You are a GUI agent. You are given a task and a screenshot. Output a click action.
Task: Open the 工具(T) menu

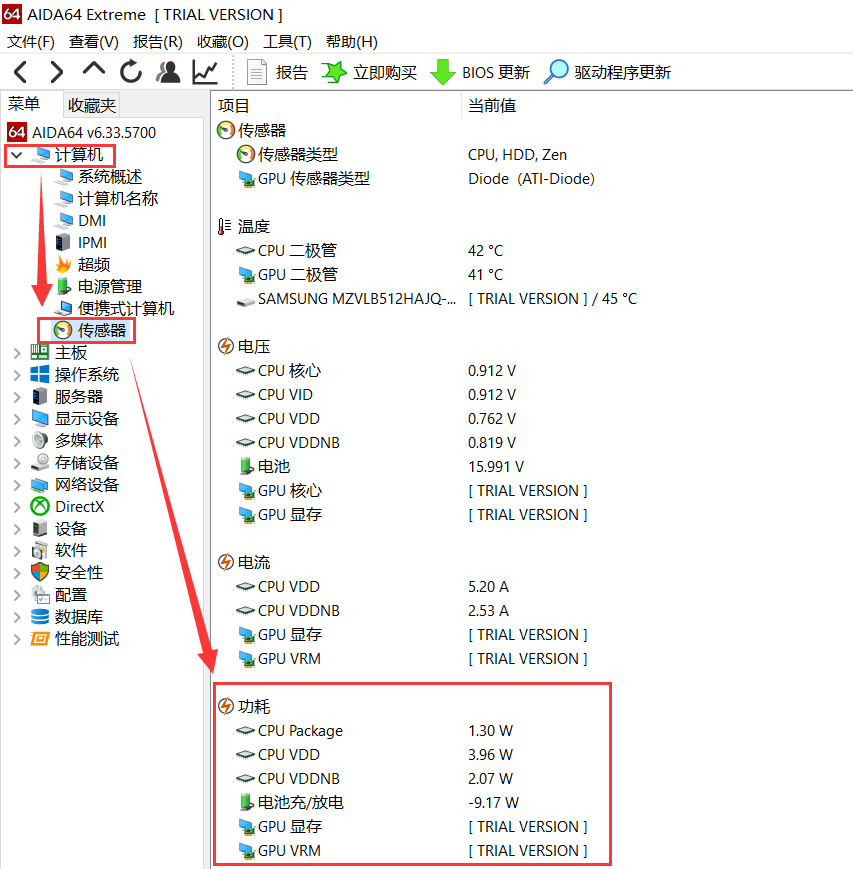tap(287, 41)
